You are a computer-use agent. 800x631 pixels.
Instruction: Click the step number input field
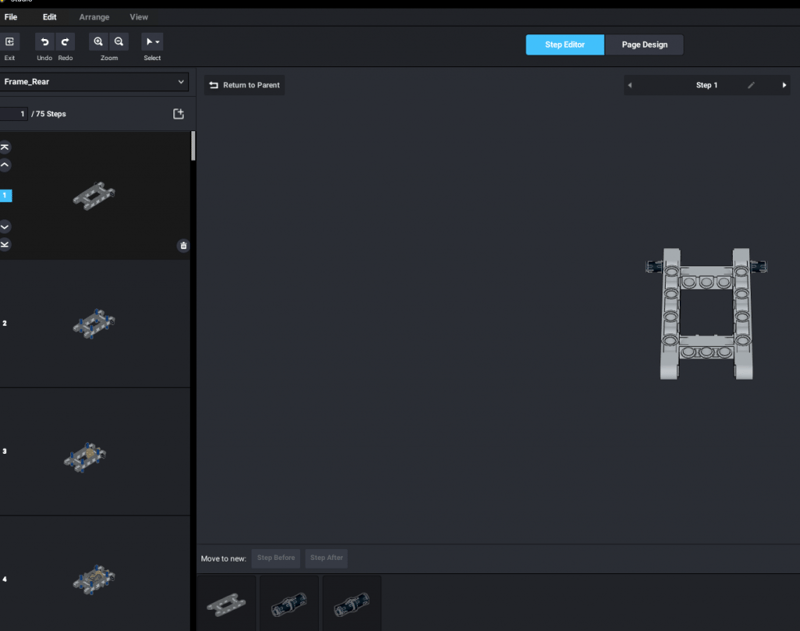13,114
